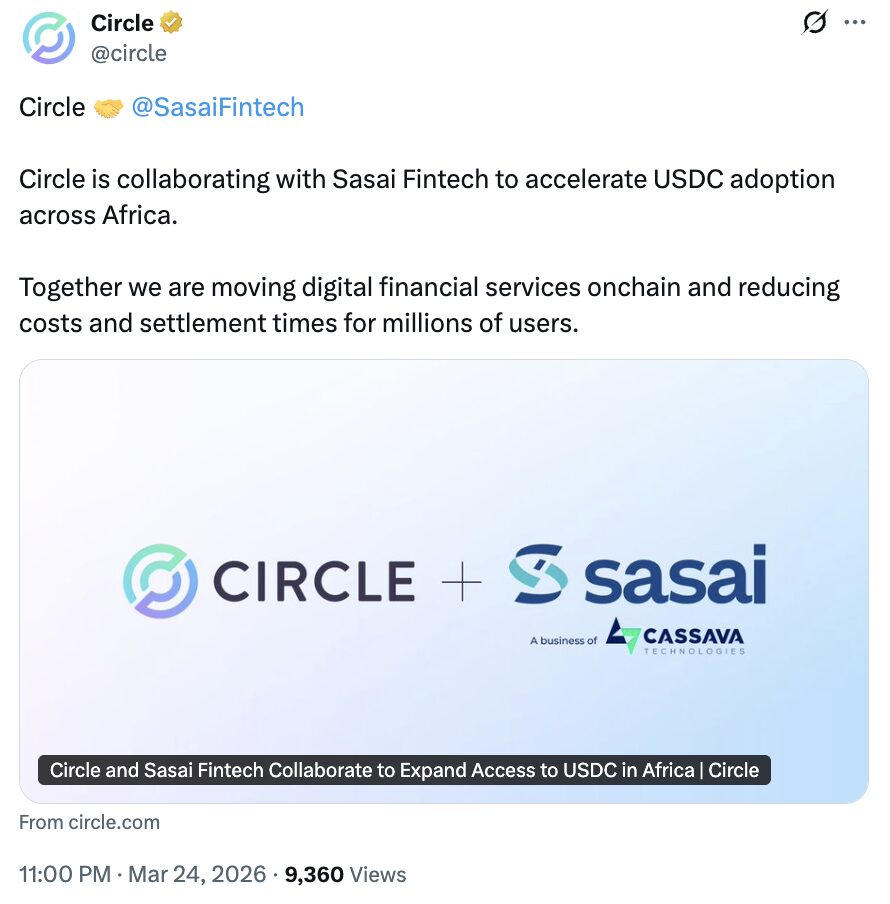Click the Circle display name
Viewport: 890px width, 904px height.
[121, 22]
